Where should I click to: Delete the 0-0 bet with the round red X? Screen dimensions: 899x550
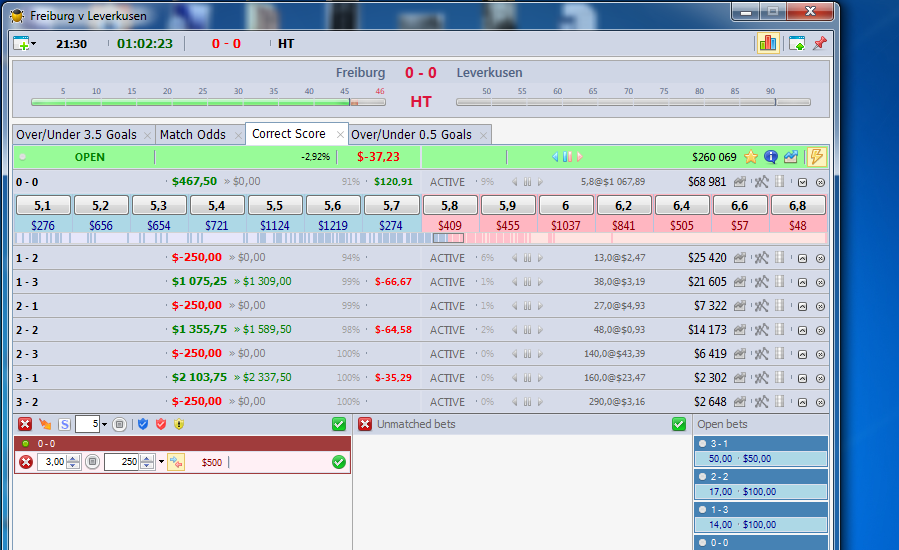pos(26,462)
